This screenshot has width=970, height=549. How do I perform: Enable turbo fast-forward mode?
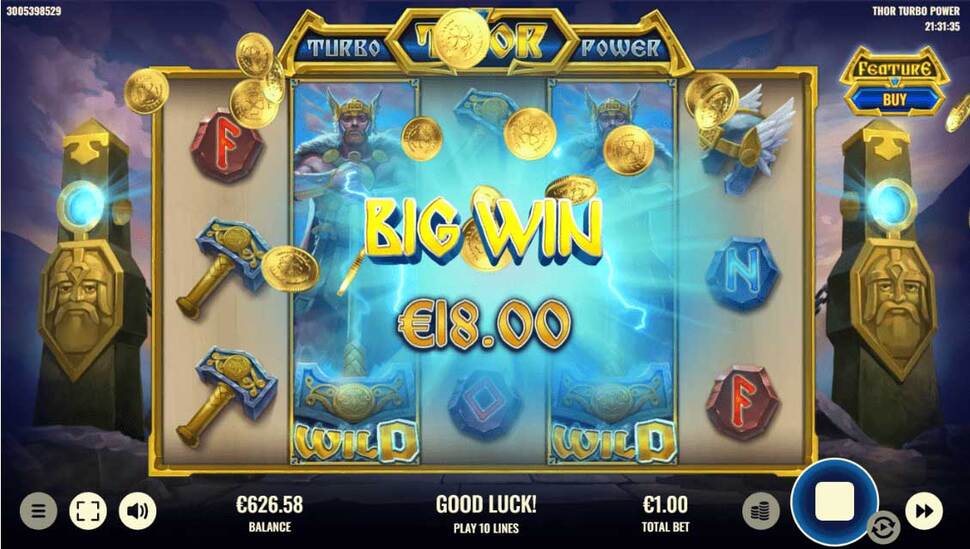point(924,511)
